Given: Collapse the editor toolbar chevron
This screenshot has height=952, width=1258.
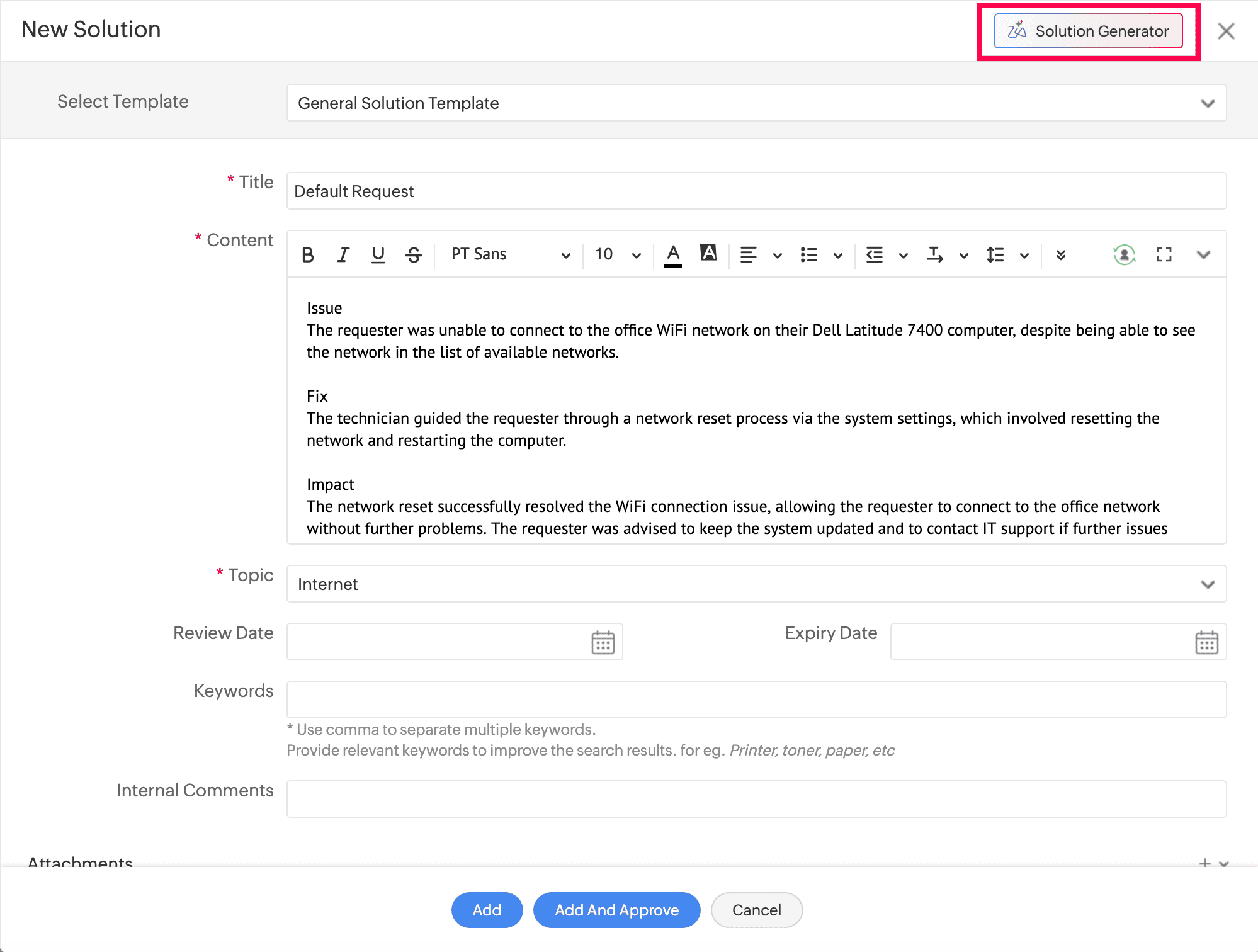Looking at the screenshot, I should pyautogui.click(x=1204, y=255).
